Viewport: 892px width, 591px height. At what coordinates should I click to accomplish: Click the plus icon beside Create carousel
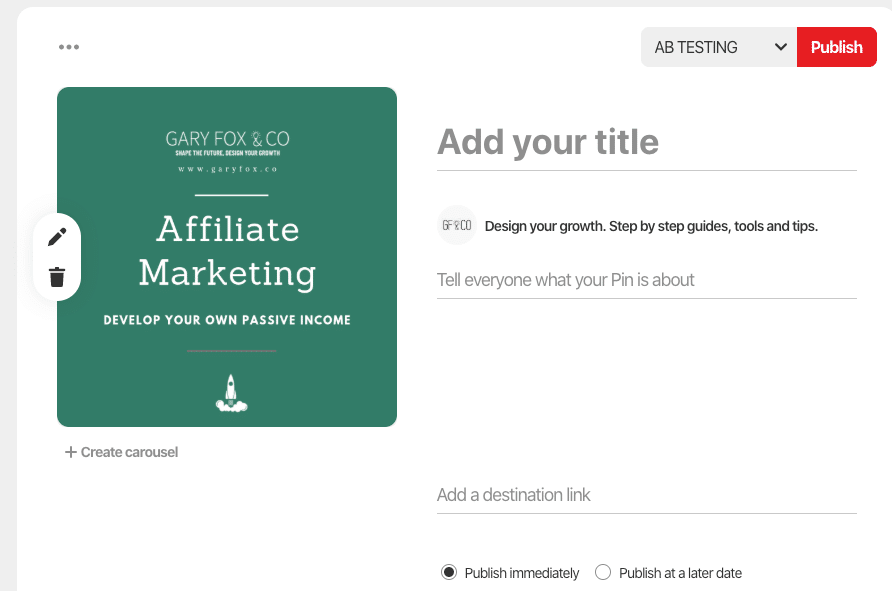coord(71,452)
